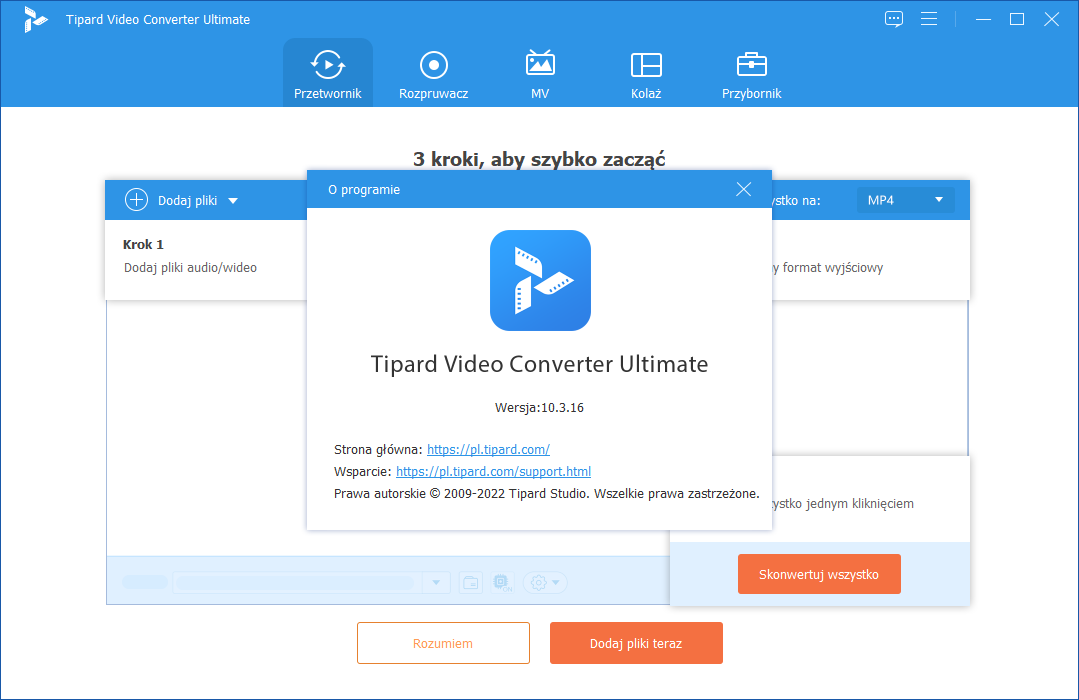The height and width of the screenshot is (700, 1079).
Task: Click the feedback chat bubble icon
Action: click(894, 19)
